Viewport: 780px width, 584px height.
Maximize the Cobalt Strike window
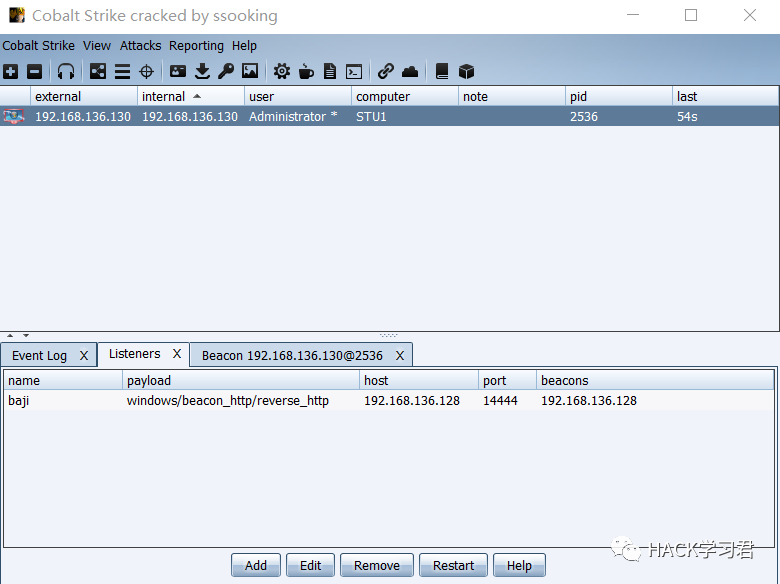[x=691, y=15]
